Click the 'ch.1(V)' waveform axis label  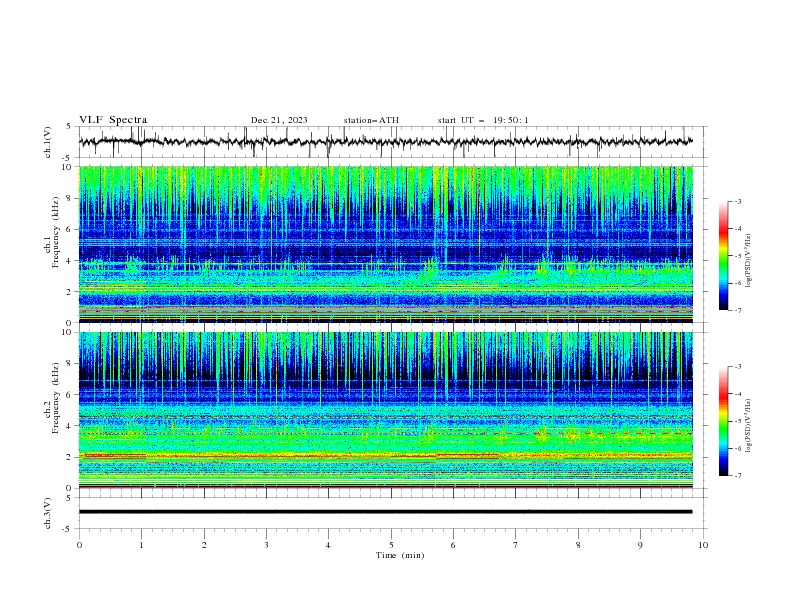[48, 142]
